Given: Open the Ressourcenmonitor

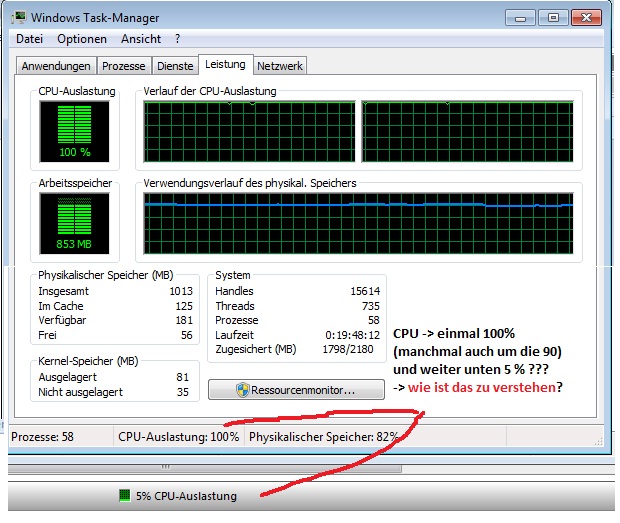Looking at the screenshot, I should coord(296,390).
